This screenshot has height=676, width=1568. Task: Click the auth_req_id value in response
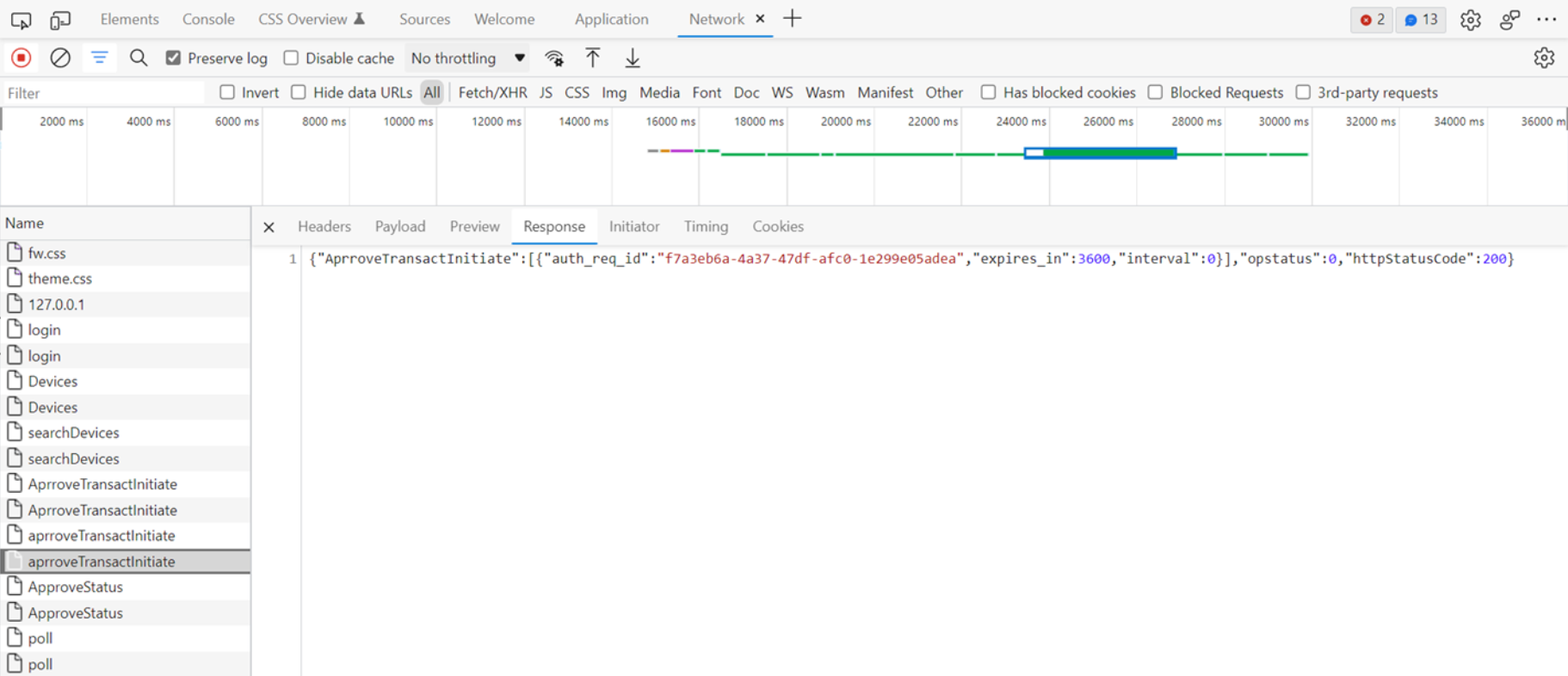coord(810,258)
